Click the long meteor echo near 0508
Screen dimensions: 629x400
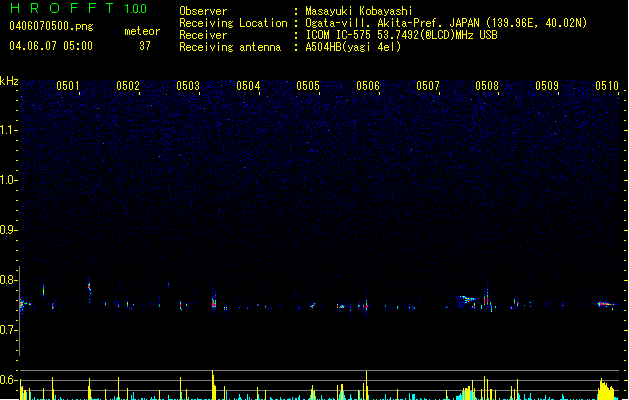(x=465, y=299)
